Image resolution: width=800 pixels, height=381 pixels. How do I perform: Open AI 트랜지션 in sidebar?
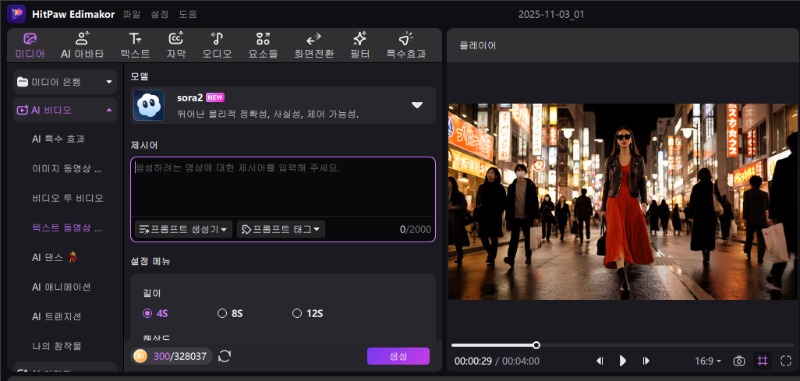[56, 317]
